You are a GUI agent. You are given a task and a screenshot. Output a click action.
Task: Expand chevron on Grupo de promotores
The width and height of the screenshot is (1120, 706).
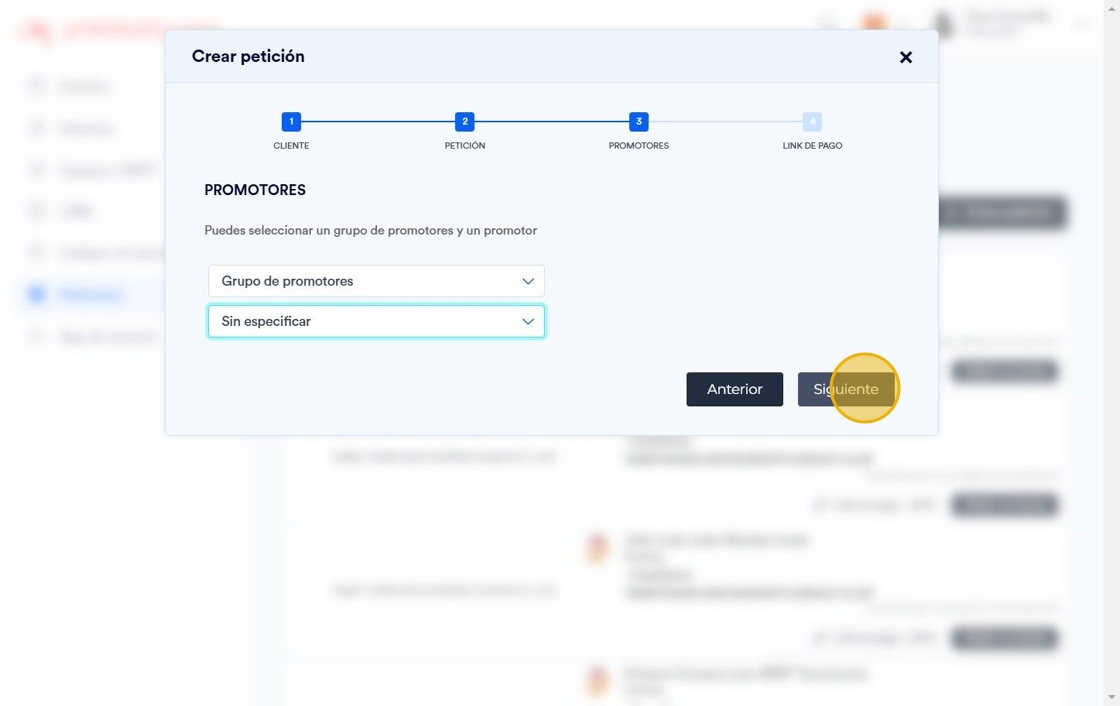pos(528,281)
